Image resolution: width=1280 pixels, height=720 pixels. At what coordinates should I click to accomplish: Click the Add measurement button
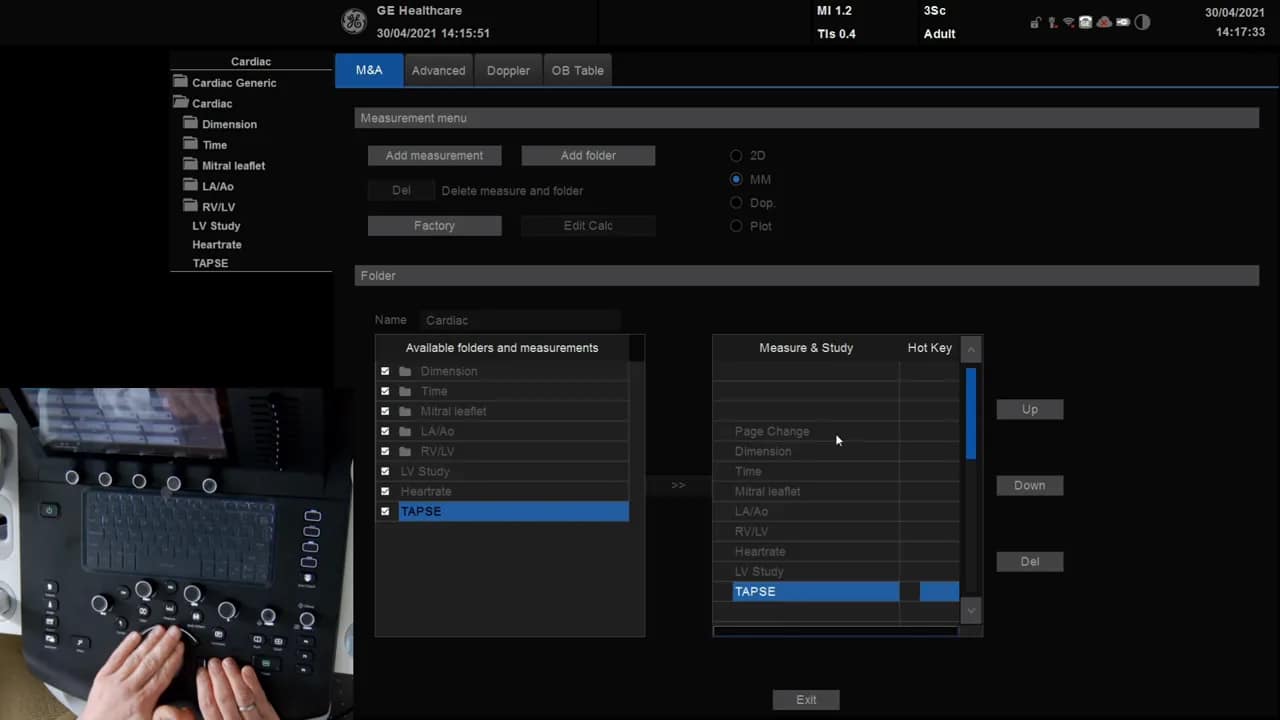click(434, 156)
